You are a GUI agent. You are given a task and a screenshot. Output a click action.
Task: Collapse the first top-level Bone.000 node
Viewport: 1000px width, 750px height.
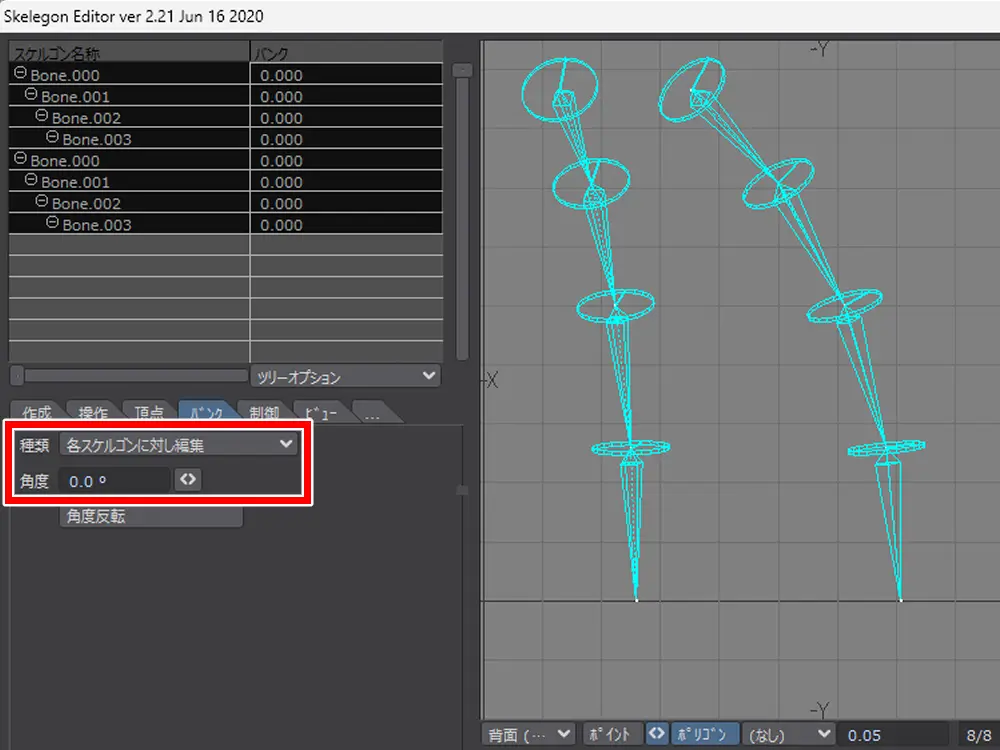click(21, 74)
